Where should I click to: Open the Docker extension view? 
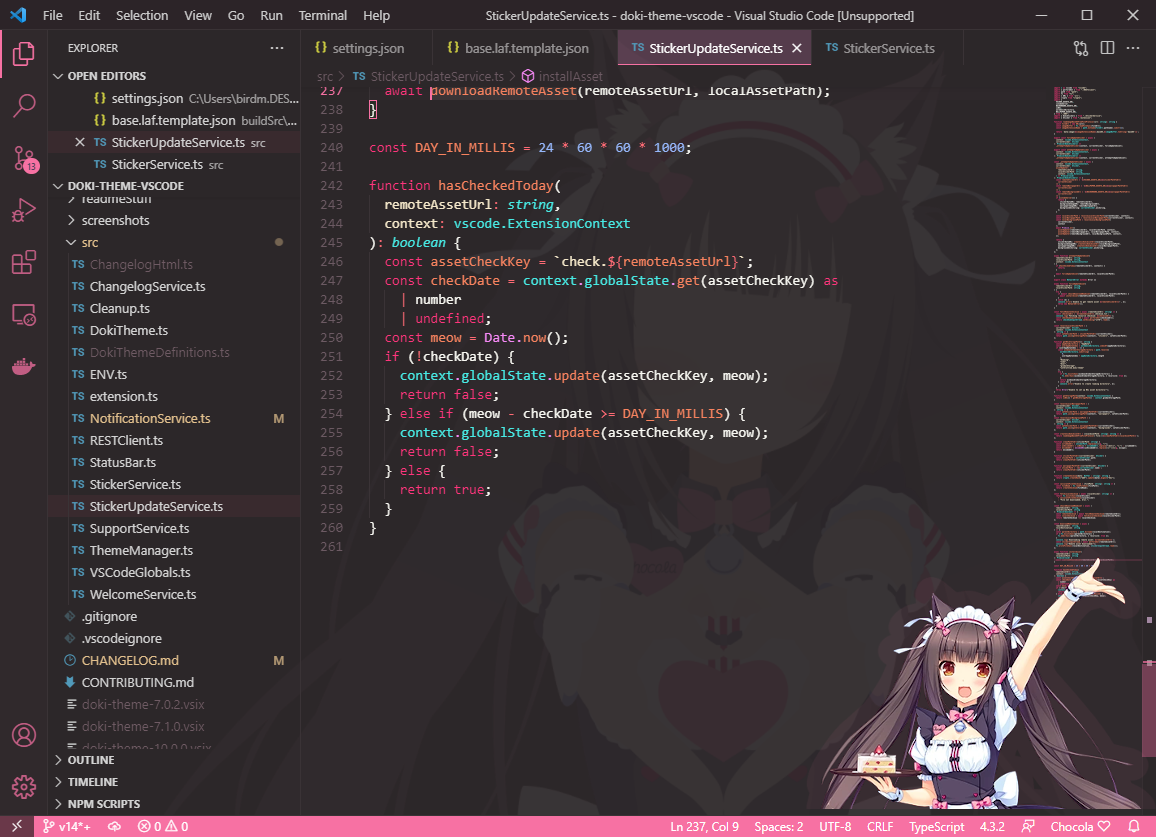click(x=24, y=366)
